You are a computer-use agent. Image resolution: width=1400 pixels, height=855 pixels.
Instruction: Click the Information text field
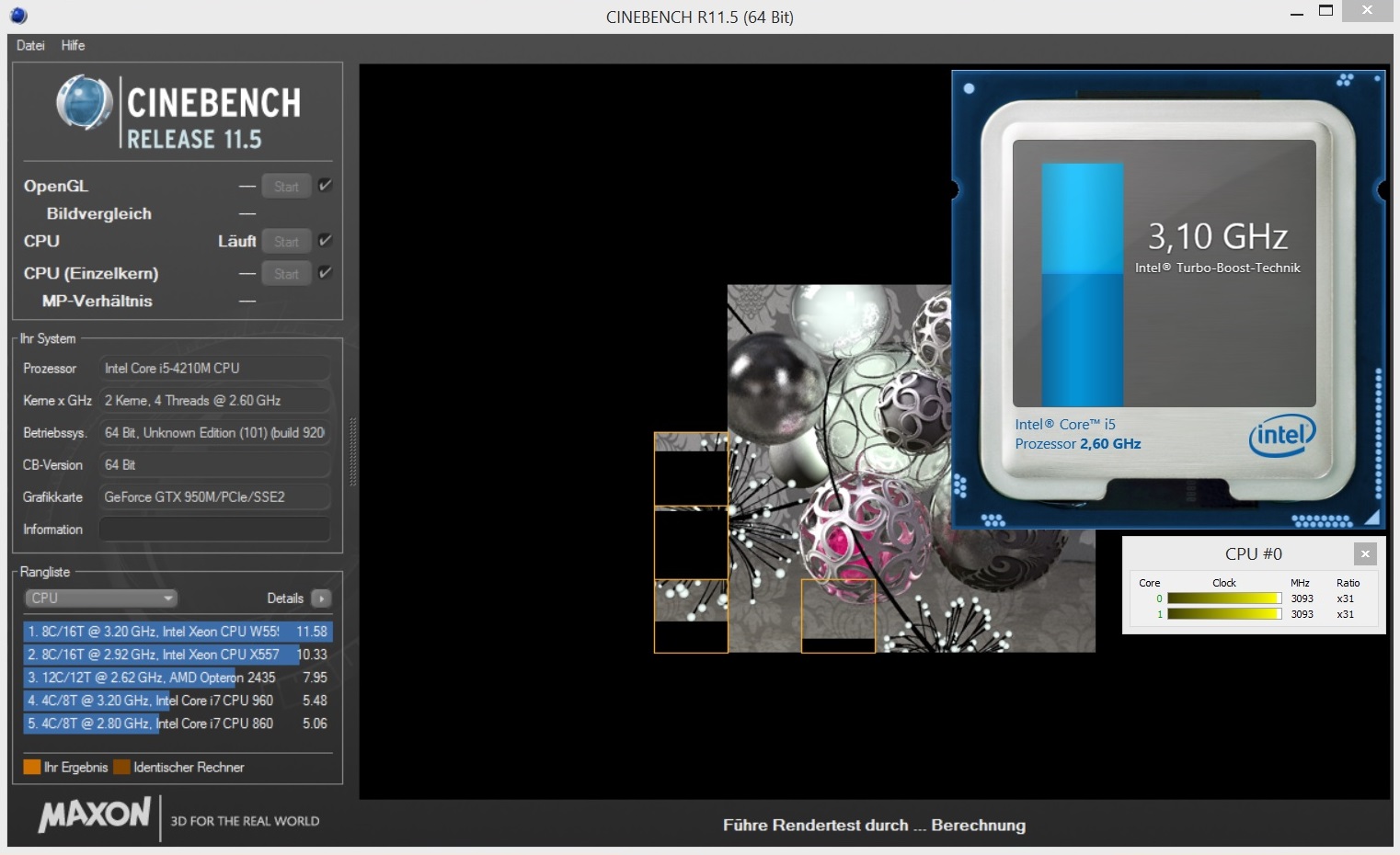[x=213, y=530]
